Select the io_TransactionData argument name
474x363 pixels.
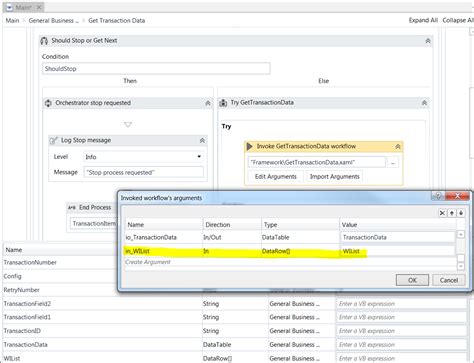(151, 237)
